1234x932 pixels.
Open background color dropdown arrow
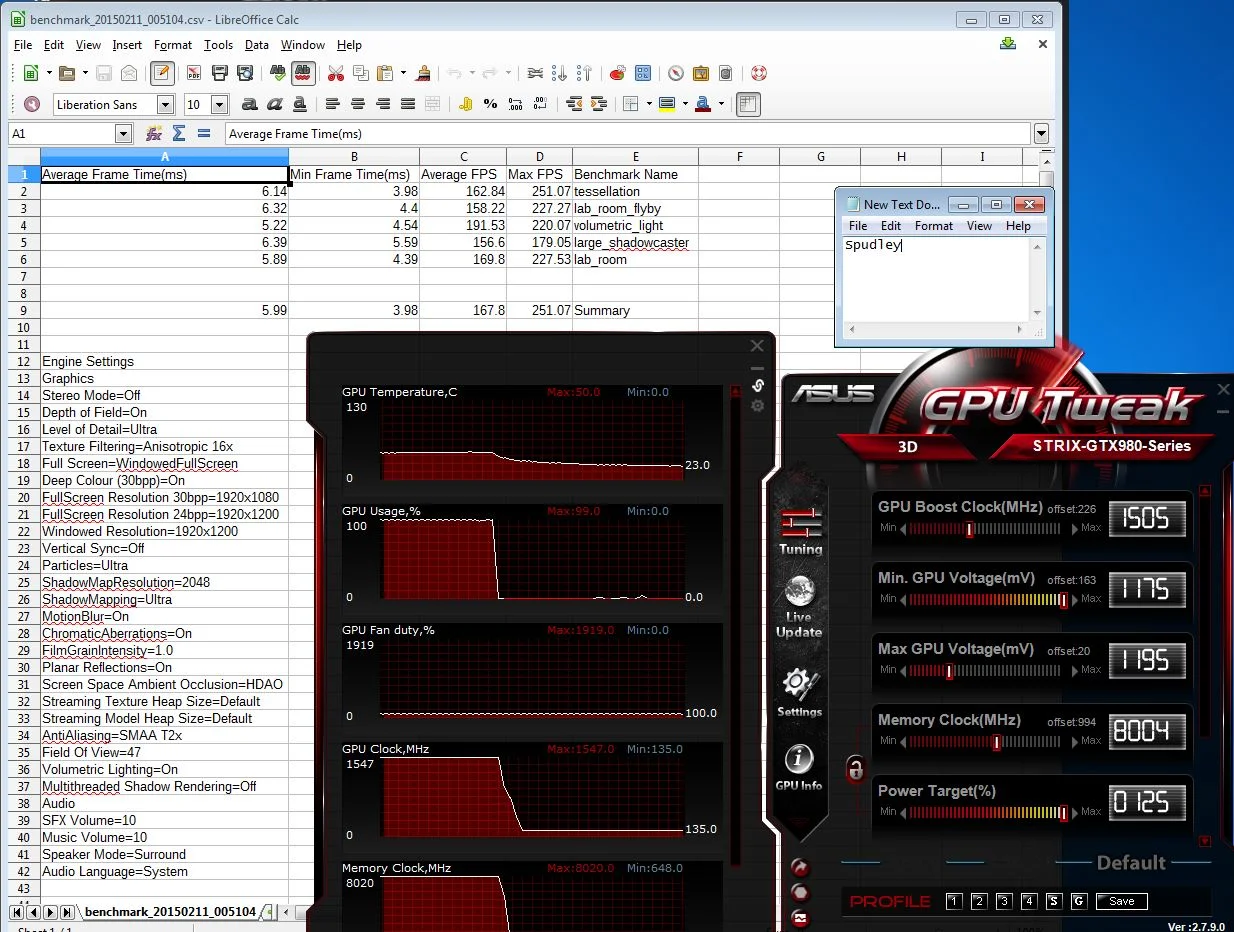point(683,104)
